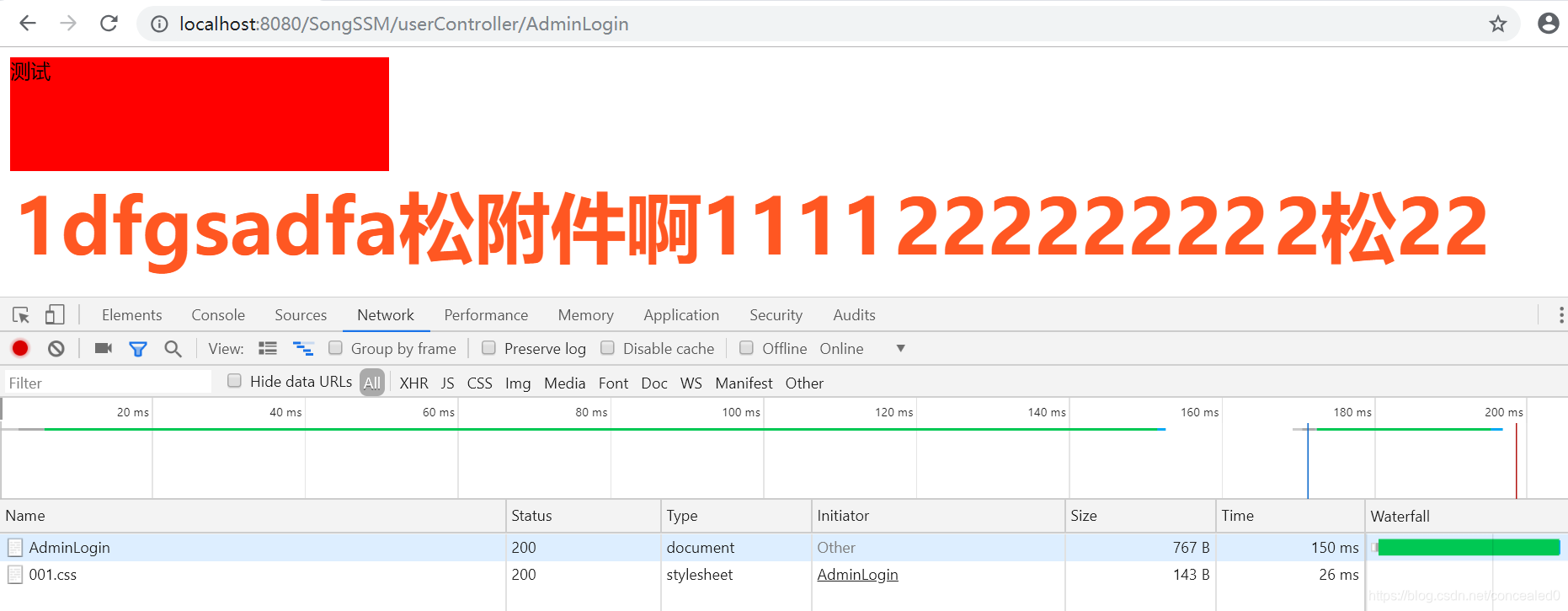Filter requests by Doc
1568x611 pixels.
pyautogui.click(x=654, y=383)
